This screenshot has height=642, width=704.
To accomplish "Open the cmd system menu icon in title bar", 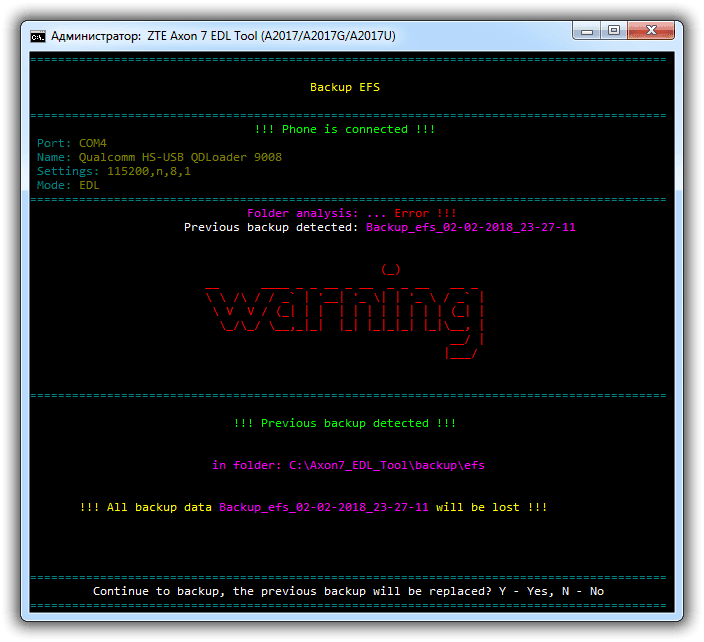I will 38,36.
